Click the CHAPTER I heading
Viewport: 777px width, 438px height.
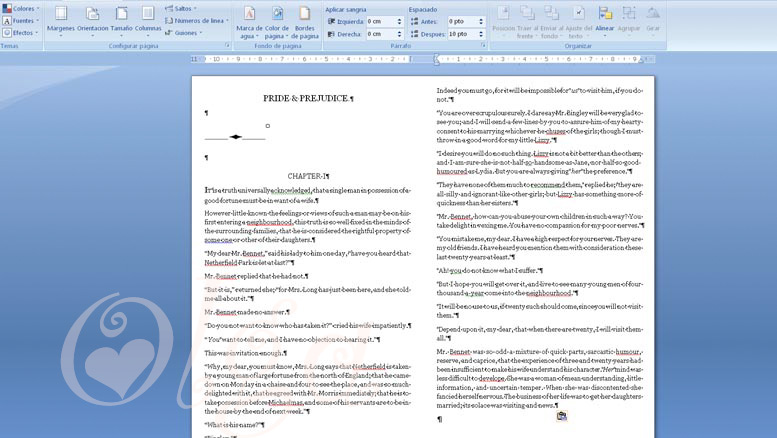tap(307, 176)
